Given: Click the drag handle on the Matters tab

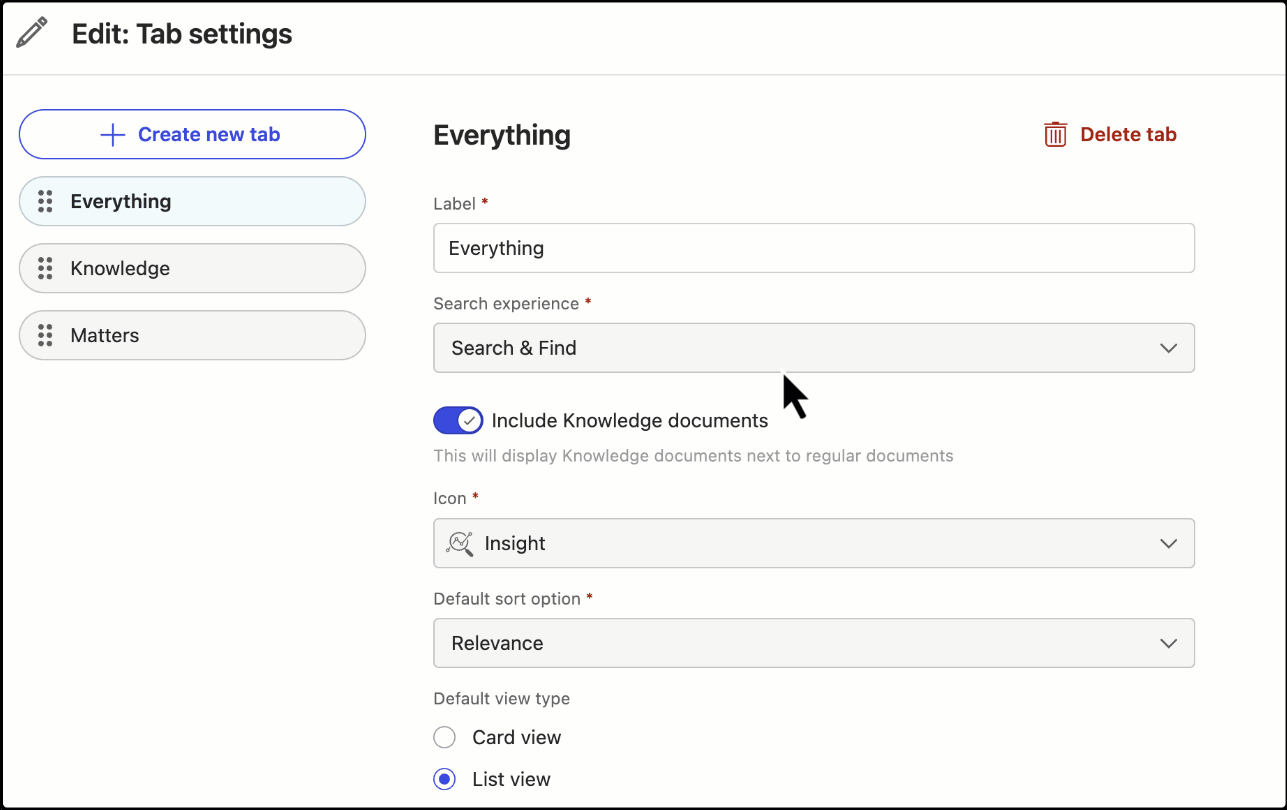Looking at the screenshot, I should click(x=44, y=335).
